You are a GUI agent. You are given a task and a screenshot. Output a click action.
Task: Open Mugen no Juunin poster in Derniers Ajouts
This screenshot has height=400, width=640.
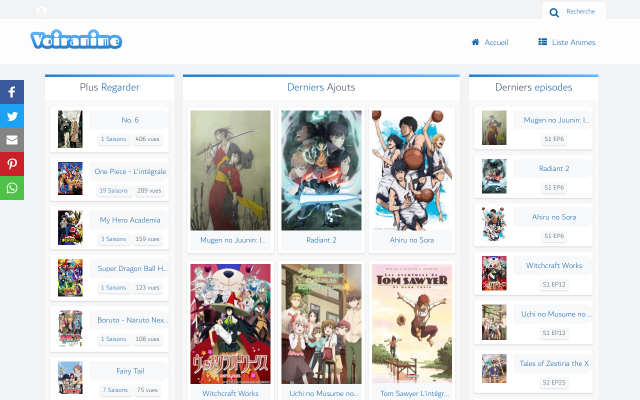[230, 170]
